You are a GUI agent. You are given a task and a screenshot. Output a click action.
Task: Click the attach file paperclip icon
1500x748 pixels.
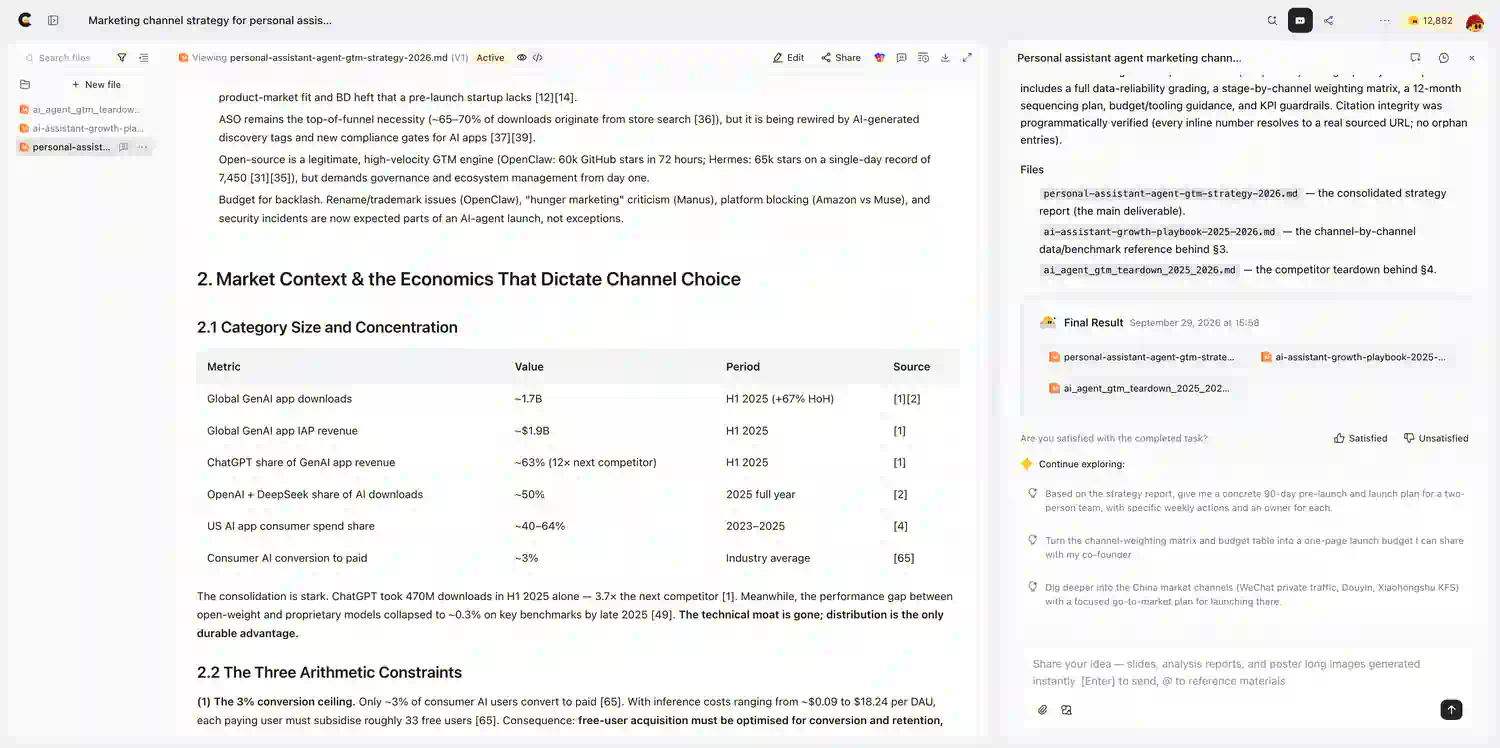pos(1042,710)
